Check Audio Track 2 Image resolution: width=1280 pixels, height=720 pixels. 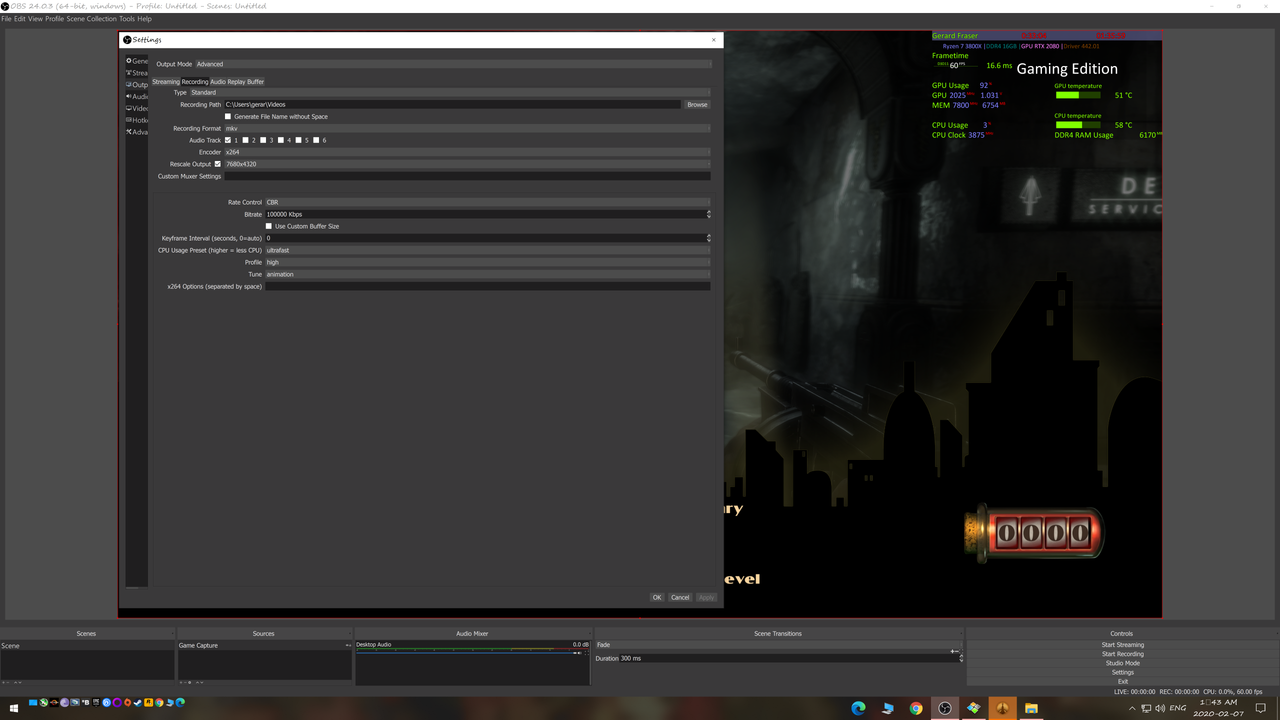(246, 140)
